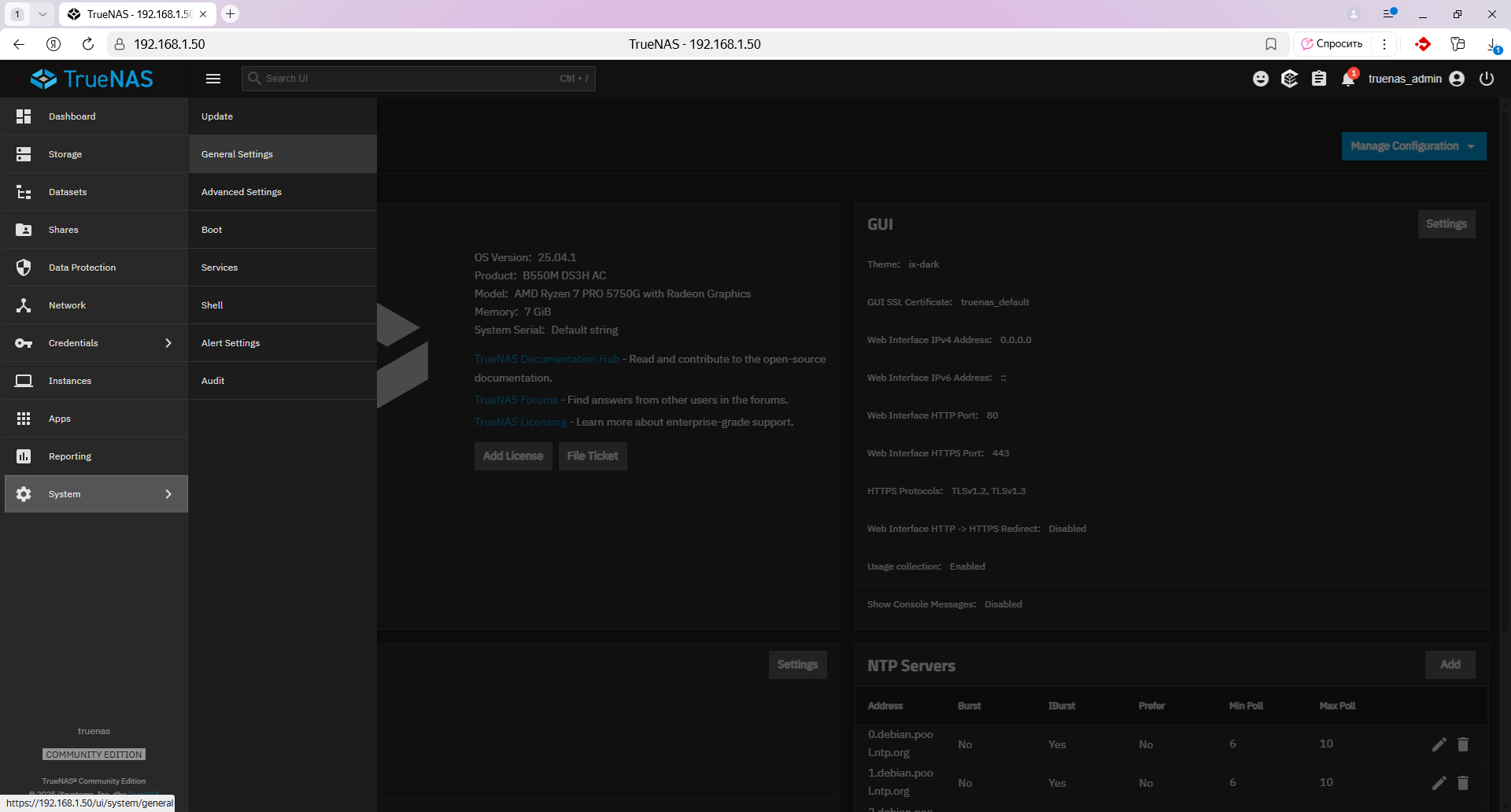Edit the 0.debian.pool.ntp.org NTP server
Image resolution: width=1511 pixels, height=812 pixels.
click(x=1439, y=744)
